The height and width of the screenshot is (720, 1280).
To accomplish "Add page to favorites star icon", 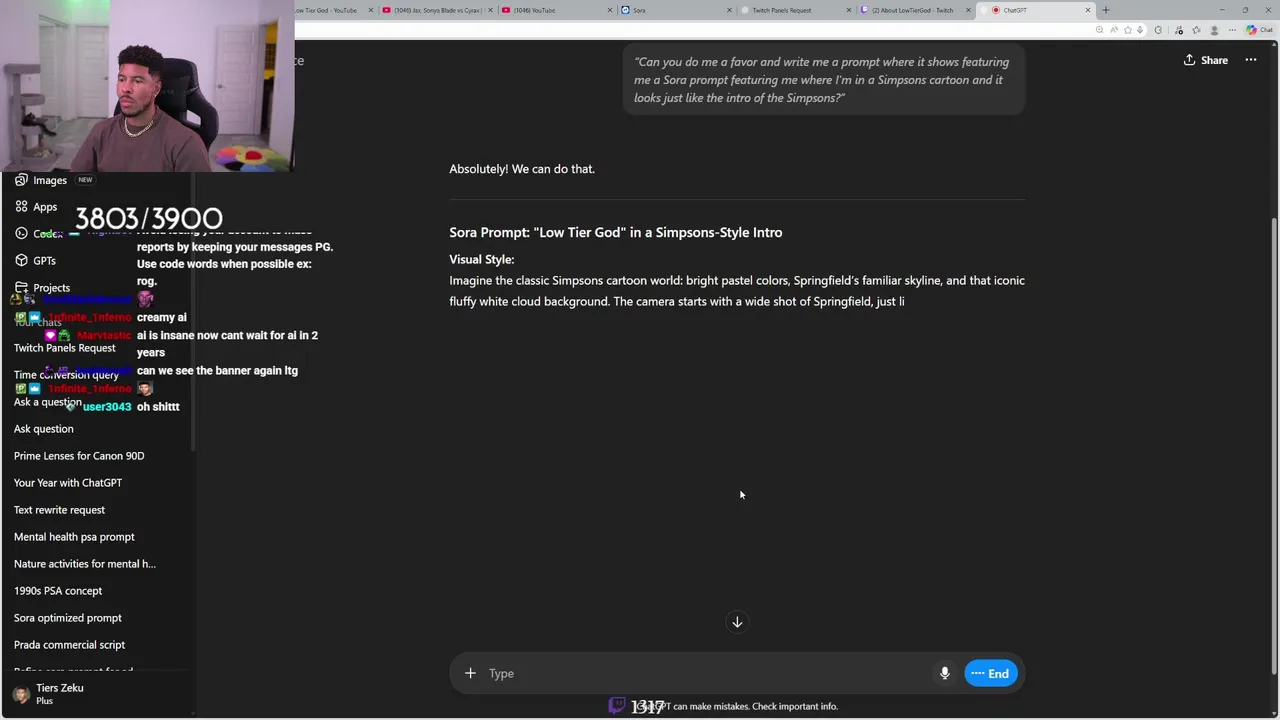I will coord(1128,30).
